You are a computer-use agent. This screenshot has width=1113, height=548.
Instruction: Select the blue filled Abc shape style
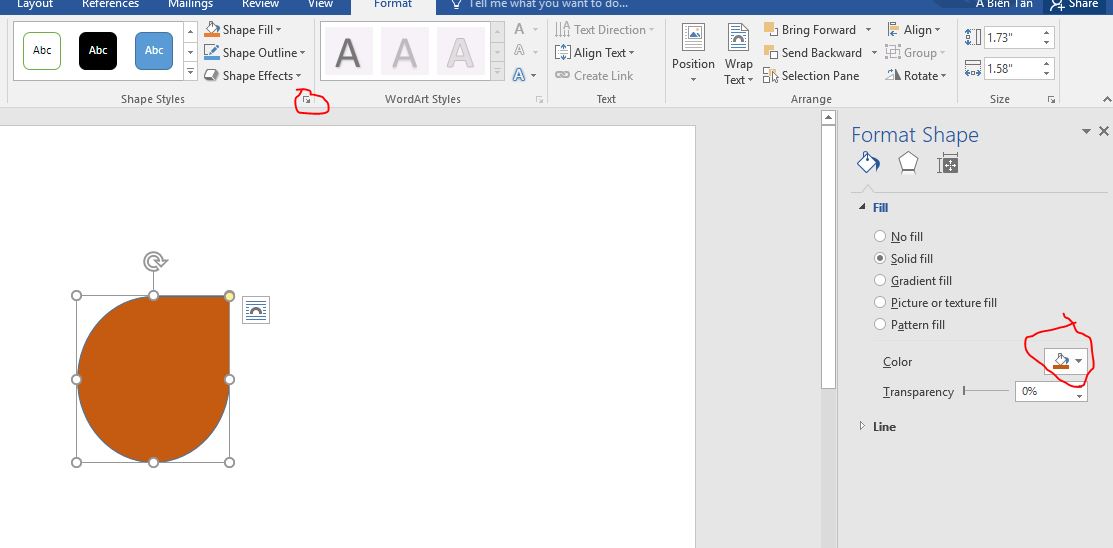(x=154, y=50)
